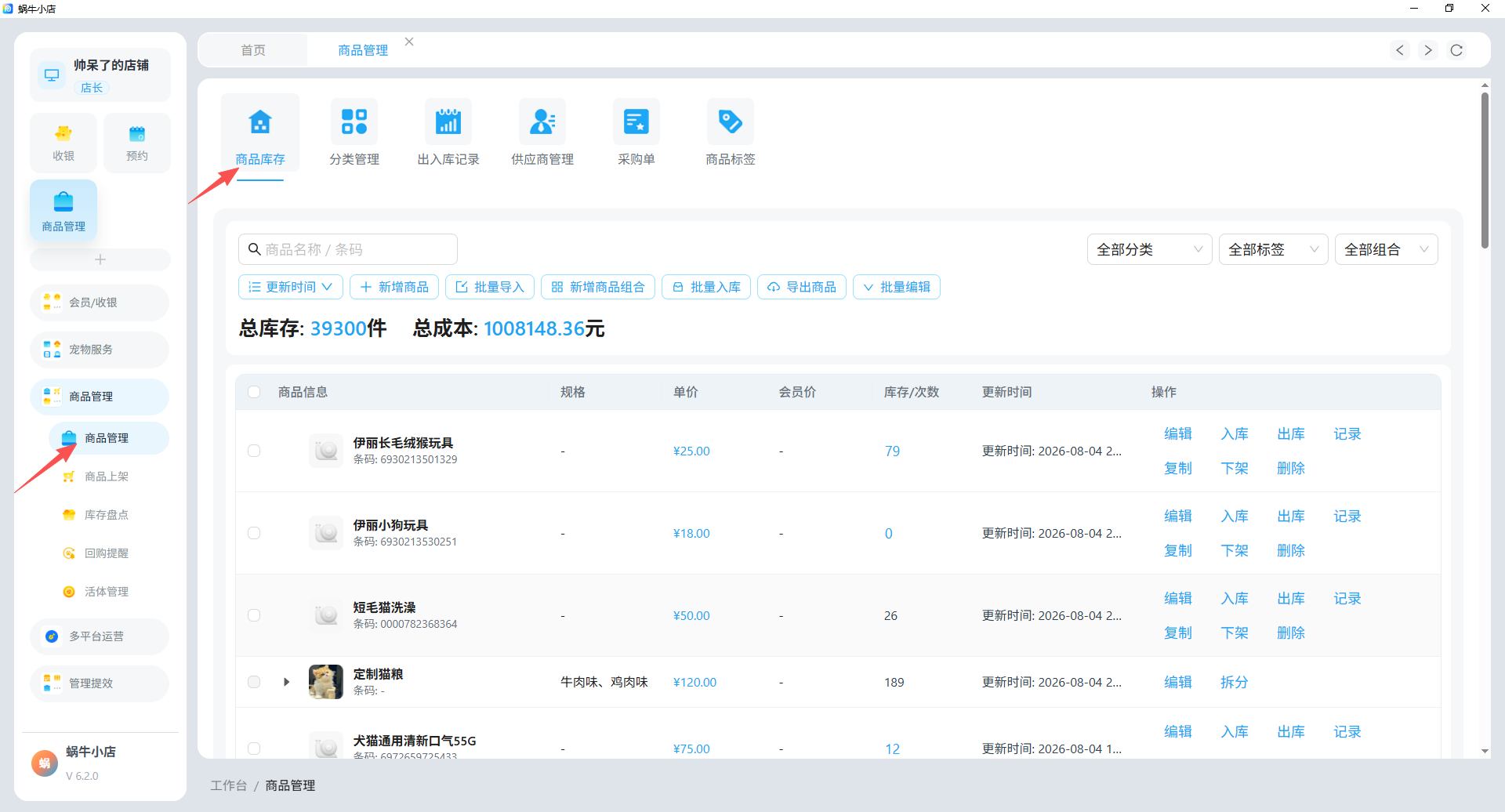Expand the 定制猫粮 row triangle
The height and width of the screenshot is (812, 1505).
coord(287,682)
